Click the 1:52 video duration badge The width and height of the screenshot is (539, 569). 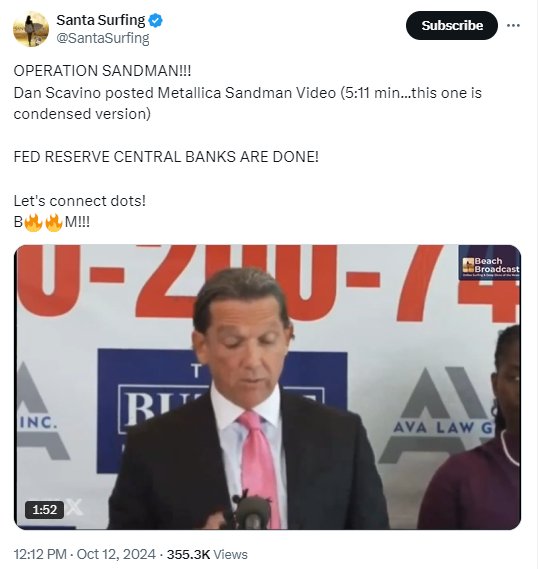(45, 510)
